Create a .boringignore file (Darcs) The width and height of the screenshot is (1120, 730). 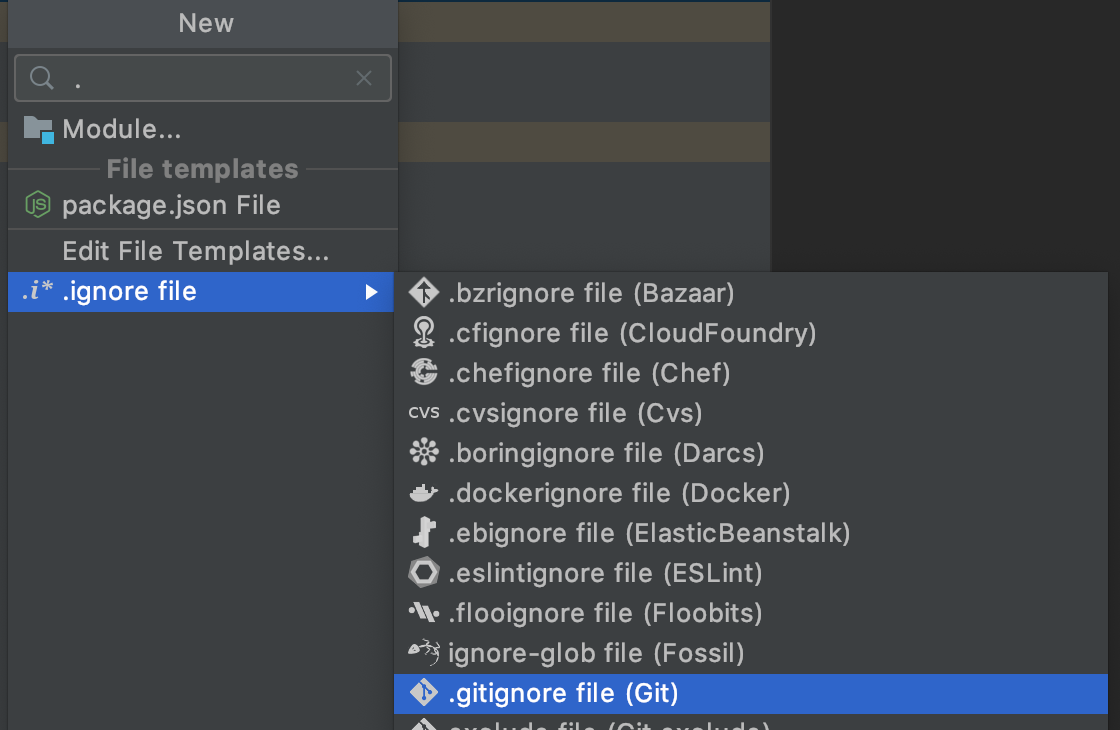pyautogui.click(x=751, y=454)
